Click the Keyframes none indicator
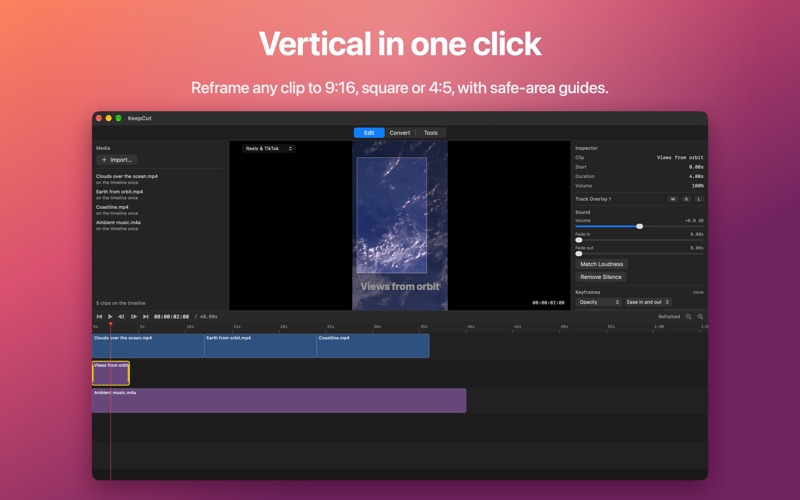 click(x=698, y=292)
